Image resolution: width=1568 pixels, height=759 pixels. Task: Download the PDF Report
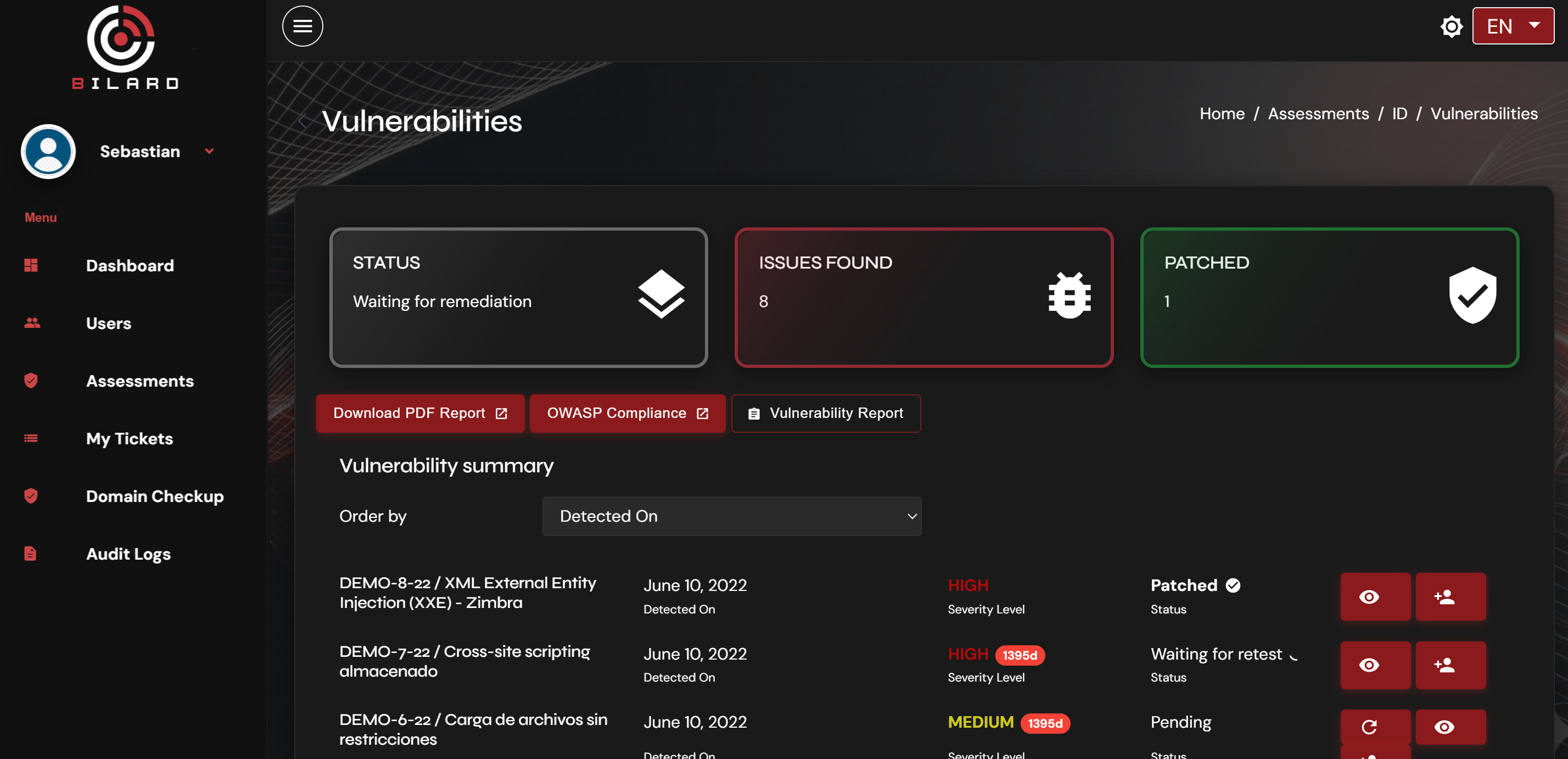click(x=419, y=412)
